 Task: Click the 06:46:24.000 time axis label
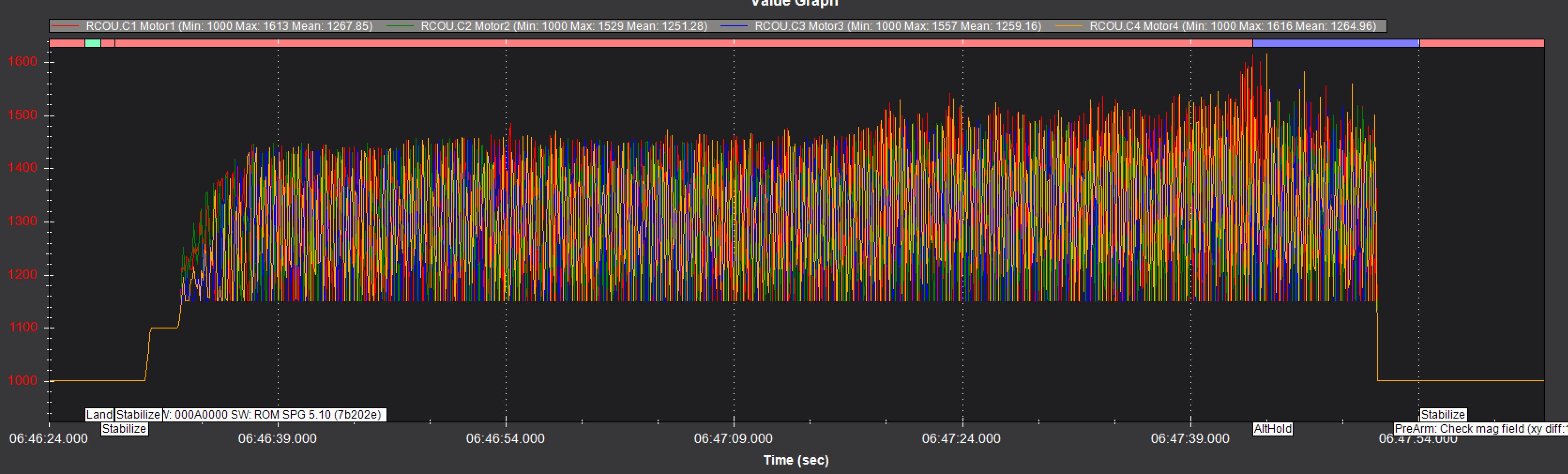[49, 439]
